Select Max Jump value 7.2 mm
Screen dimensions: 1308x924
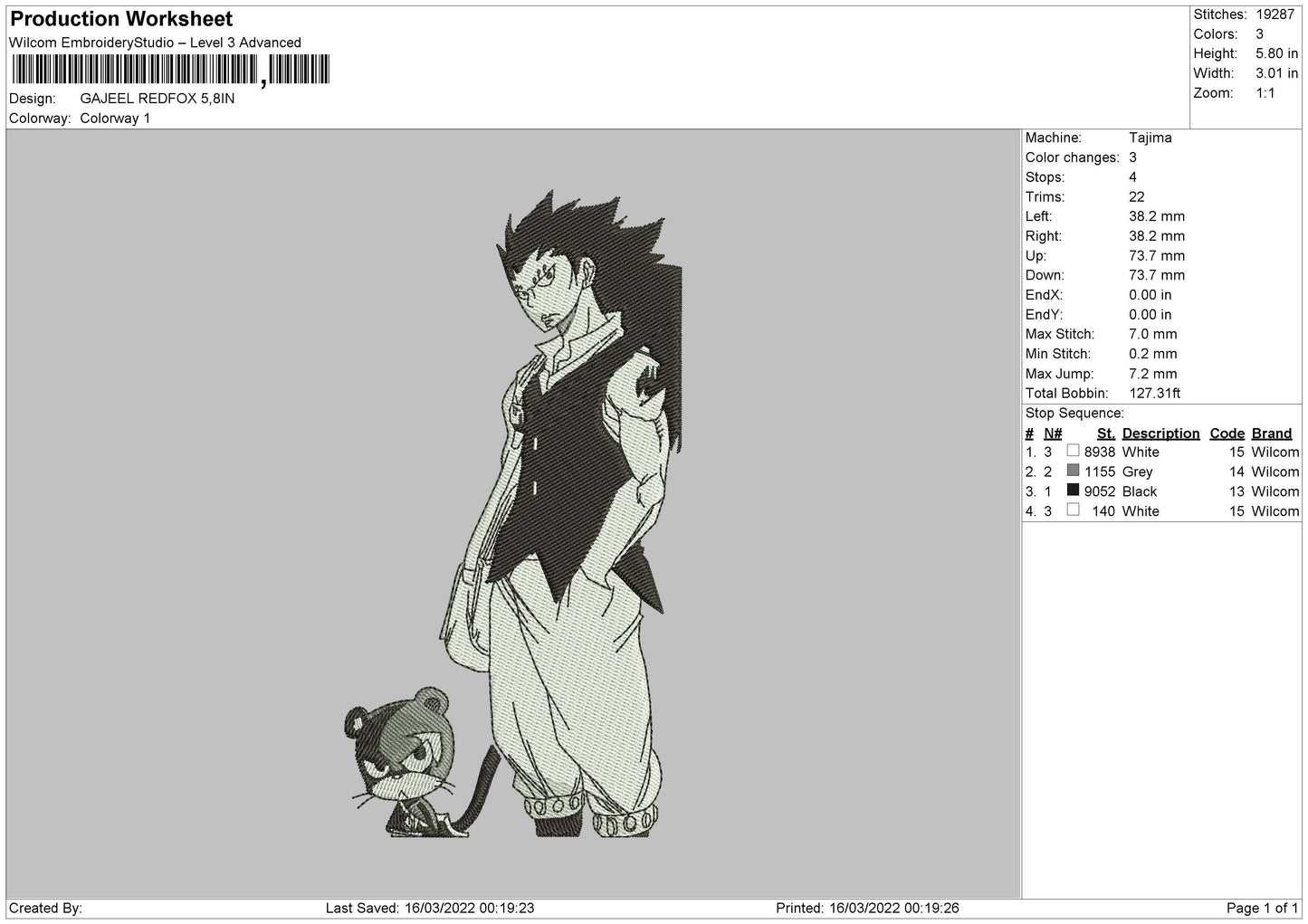coord(1153,374)
